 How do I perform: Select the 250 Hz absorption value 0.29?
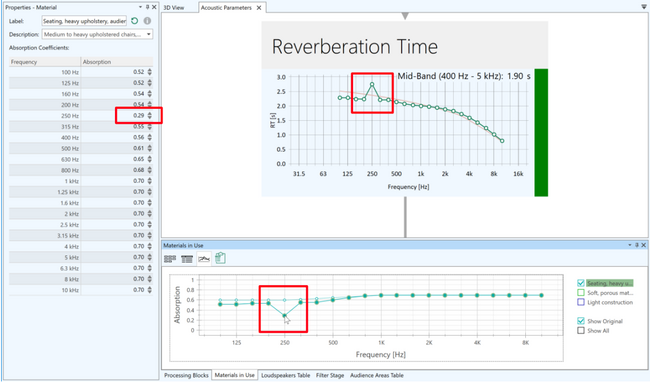tap(138, 116)
